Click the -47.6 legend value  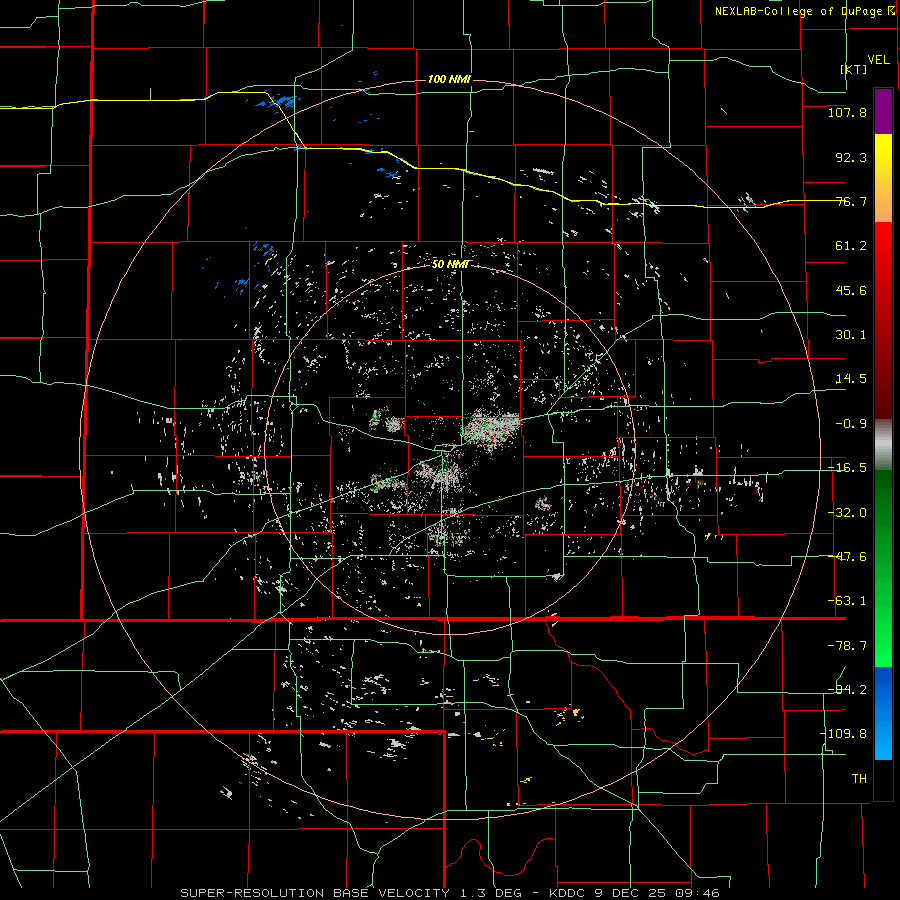pos(847,557)
